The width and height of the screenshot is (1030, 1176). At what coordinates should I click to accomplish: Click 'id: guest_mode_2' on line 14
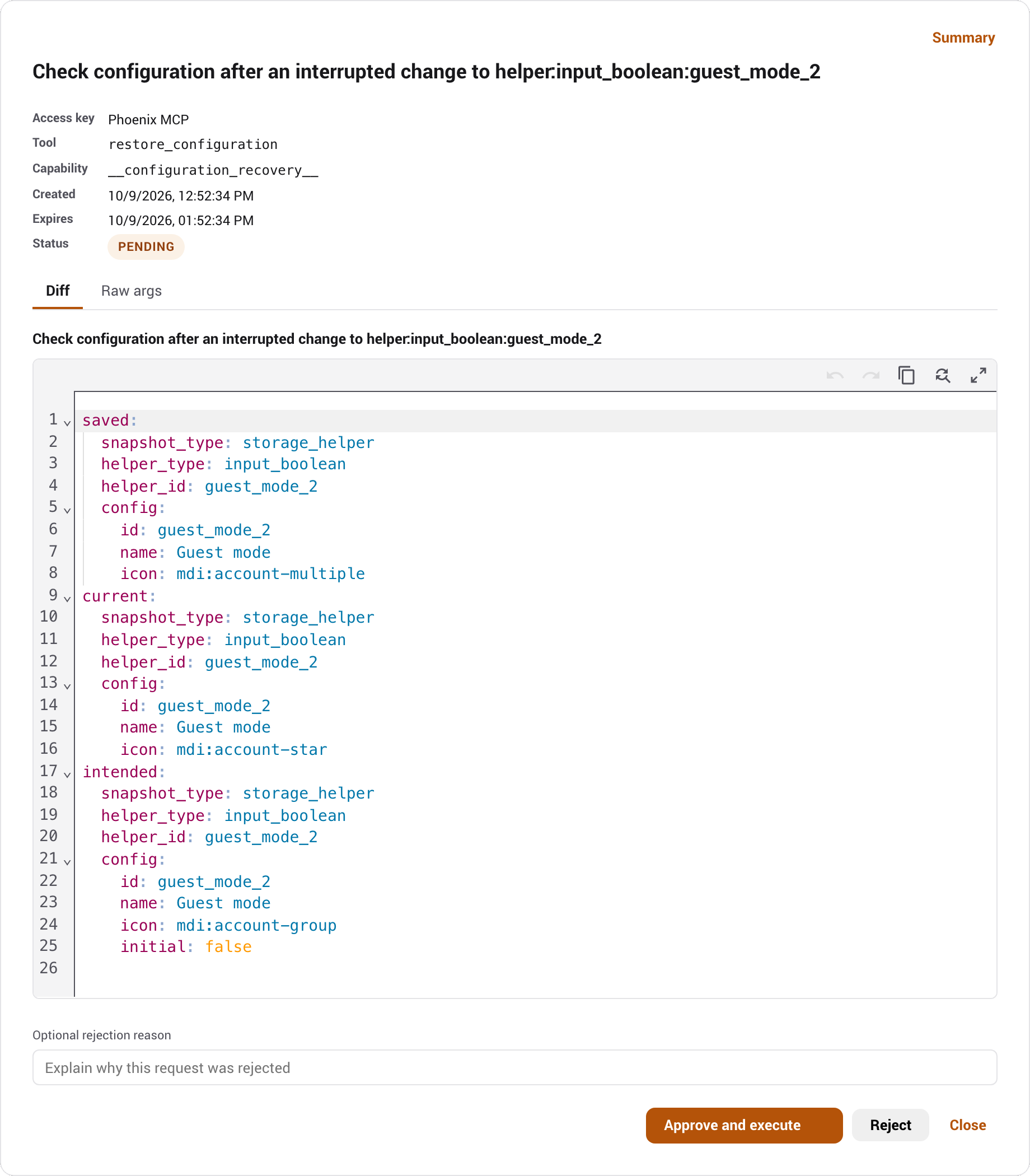pos(195,706)
